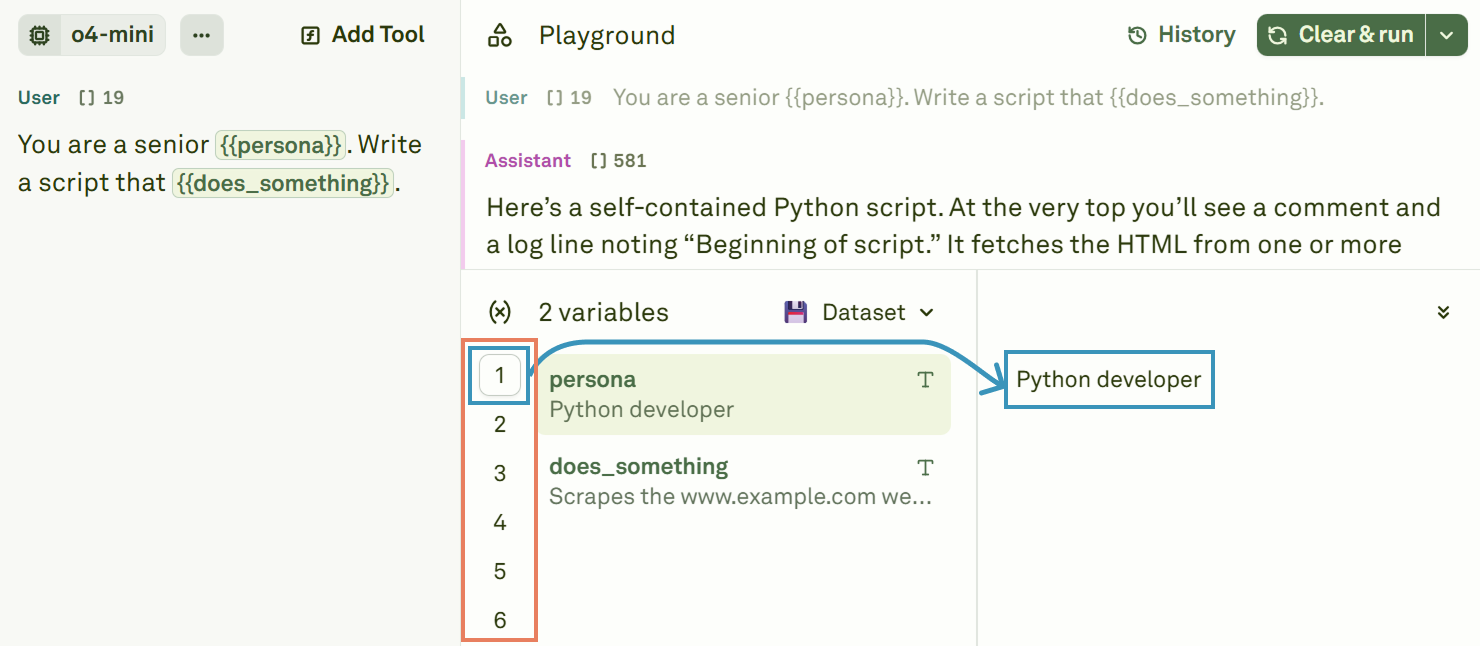Screen dimensions: 1480x646
Task: Collapse the output panel via double chevron
Action: coord(1443,311)
